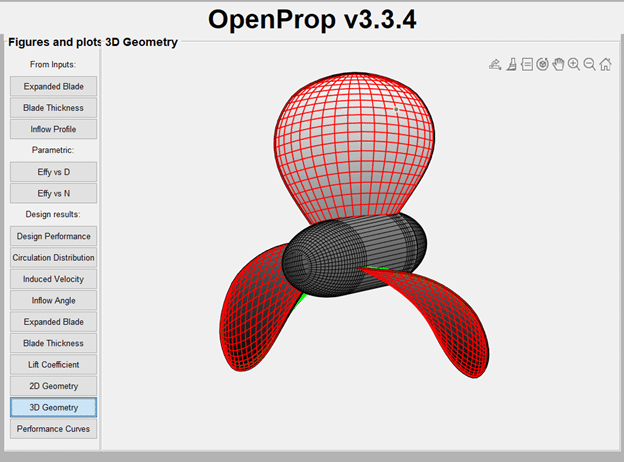View the Induced Velocity plot
Screen dimensions: 624x462
tap(53, 279)
